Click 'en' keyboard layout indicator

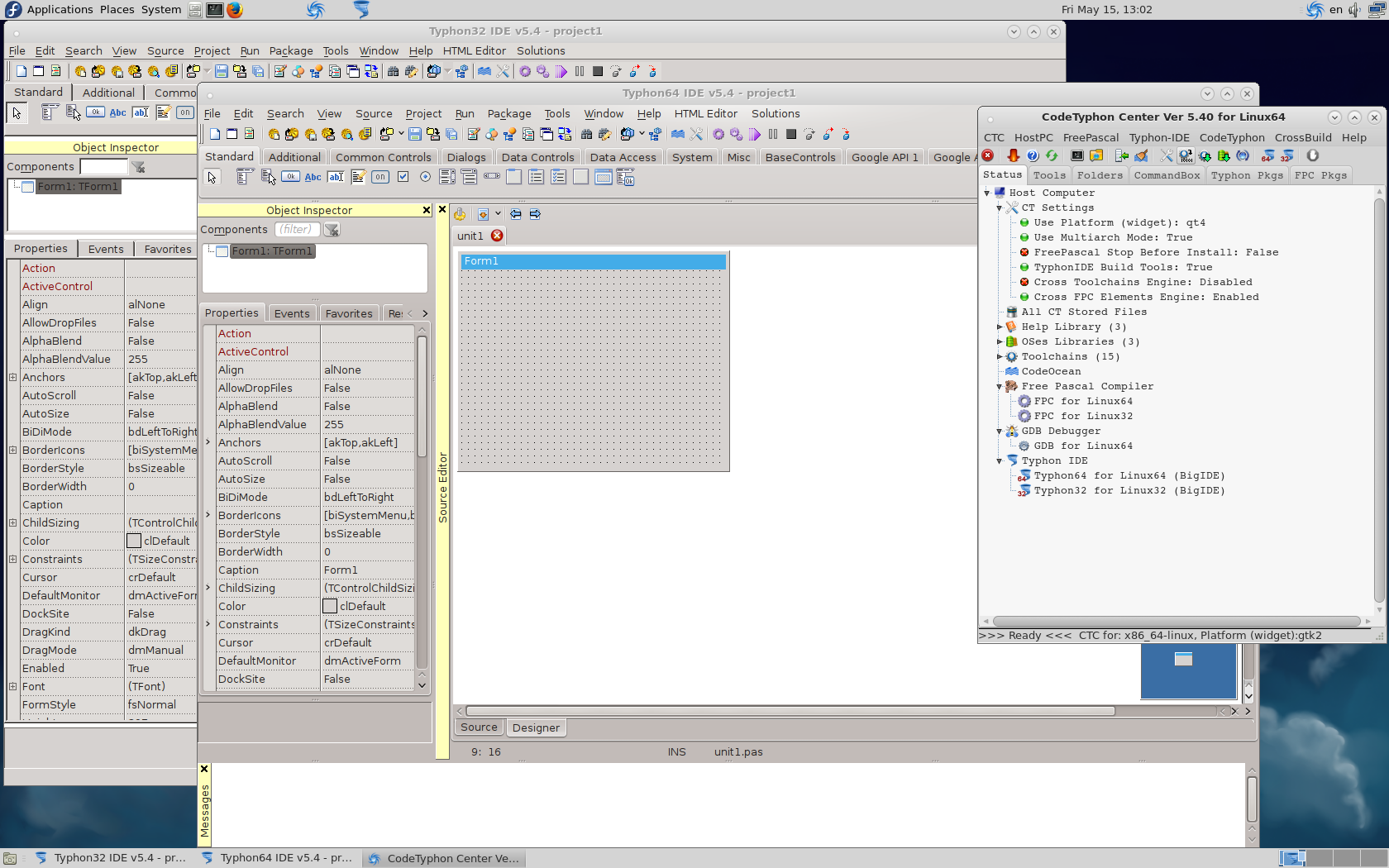click(1336, 10)
